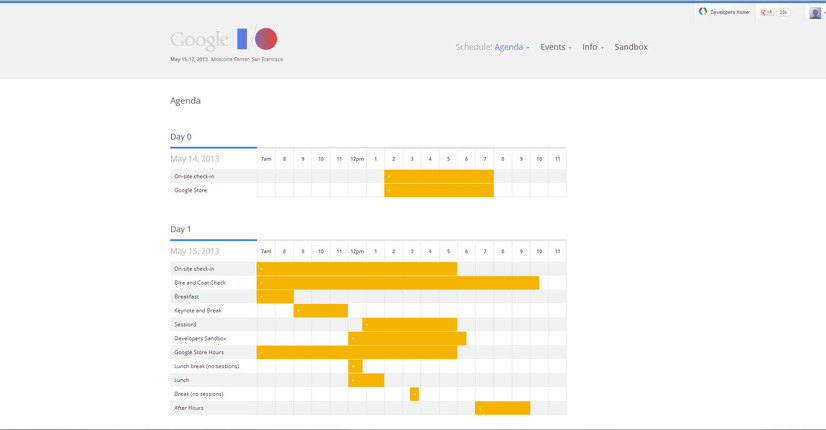Click Keynote and Break time bar
This screenshot has height=430, width=826.
320,310
